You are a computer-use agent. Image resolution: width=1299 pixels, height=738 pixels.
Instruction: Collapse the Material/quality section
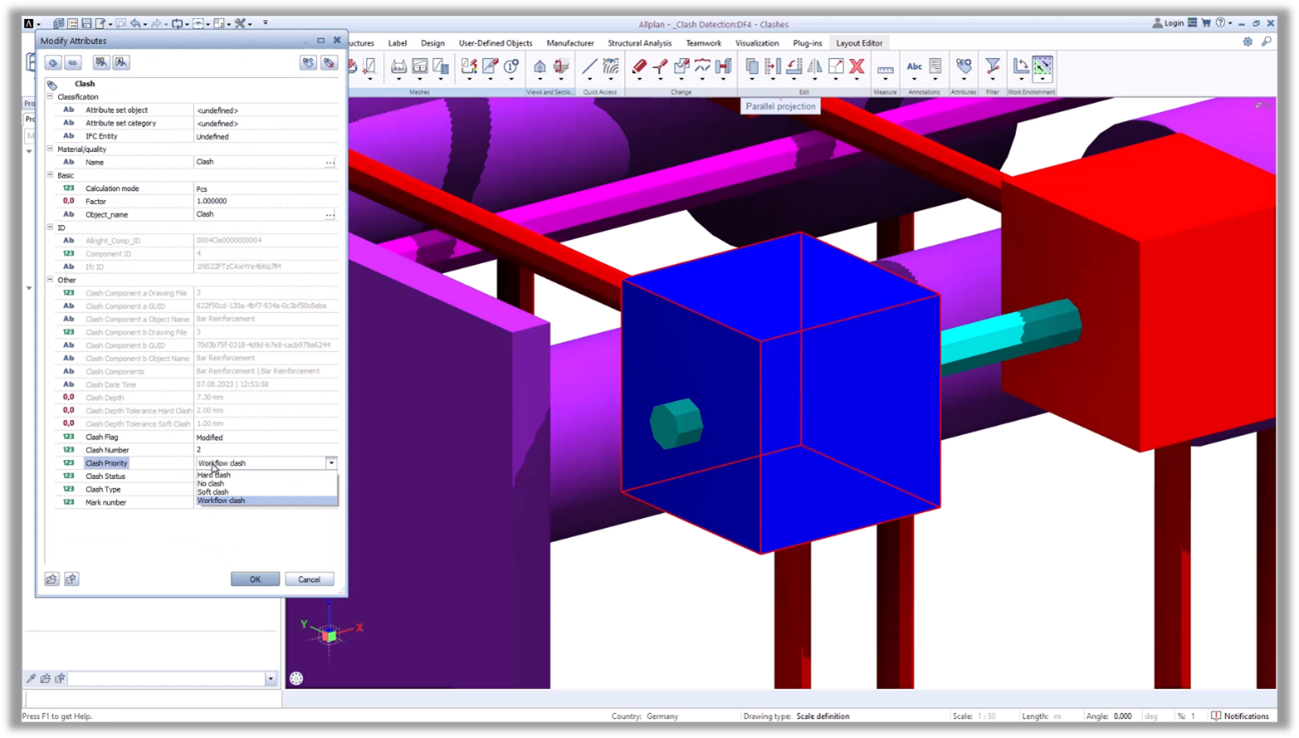(x=50, y=149)
